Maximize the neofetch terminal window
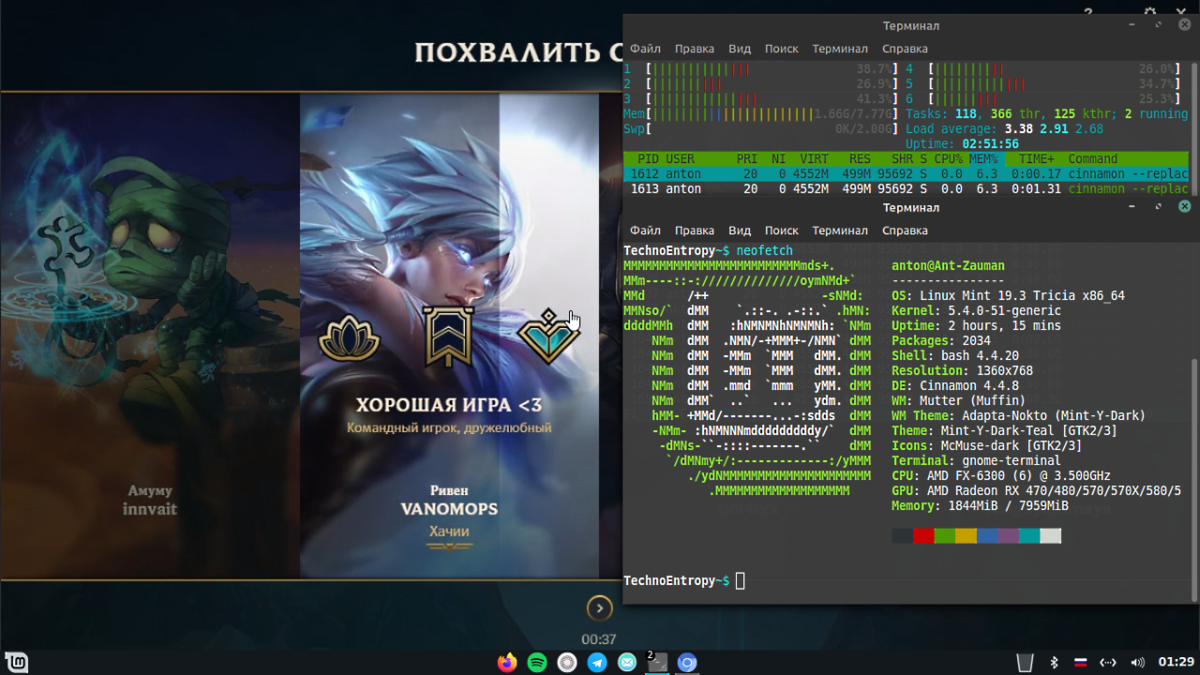The image size is (1200, 675). tap(1158, 207)
